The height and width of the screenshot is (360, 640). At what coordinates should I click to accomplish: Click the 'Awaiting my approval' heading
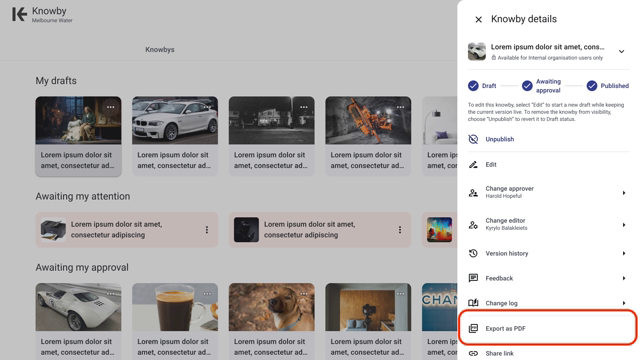click(82, 267)
